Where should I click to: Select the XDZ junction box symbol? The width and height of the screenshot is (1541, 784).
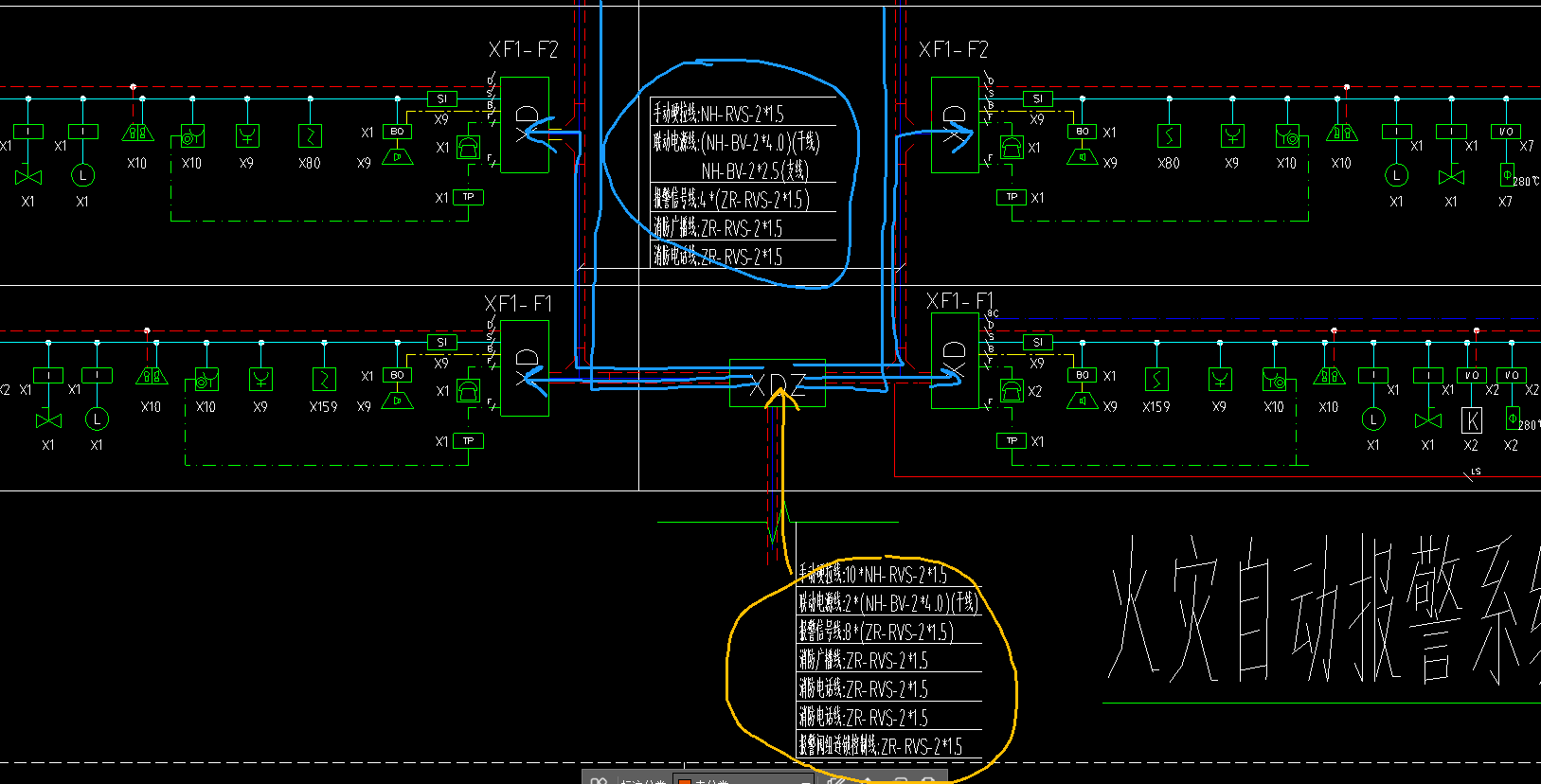(x=778, y=383)
